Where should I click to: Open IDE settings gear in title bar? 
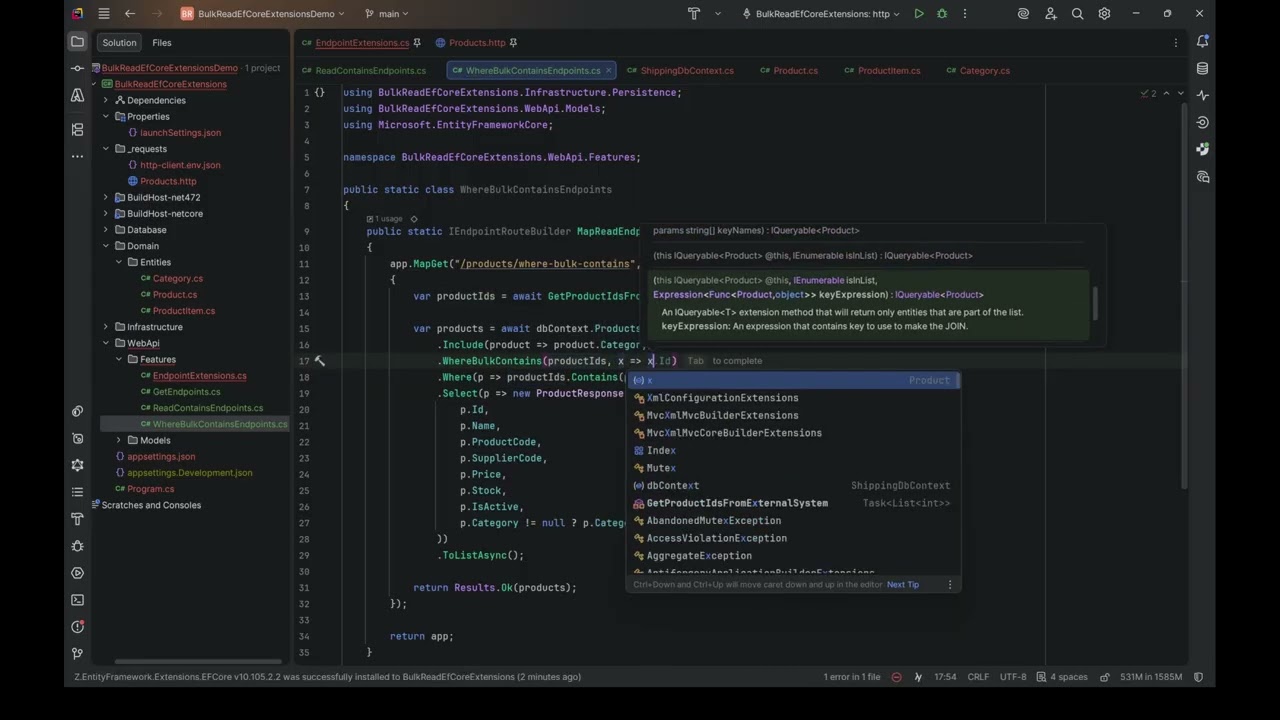tap(1104, 14)
